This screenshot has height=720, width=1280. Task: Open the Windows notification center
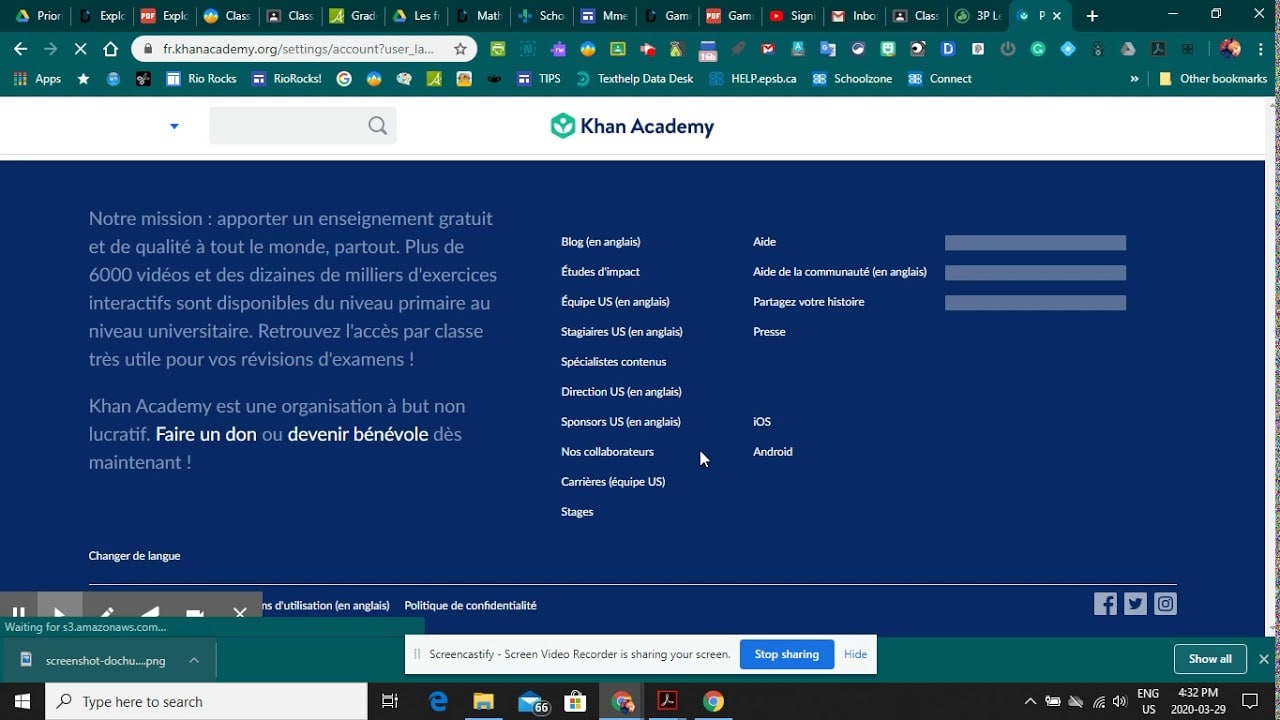tap(1250, 701)
